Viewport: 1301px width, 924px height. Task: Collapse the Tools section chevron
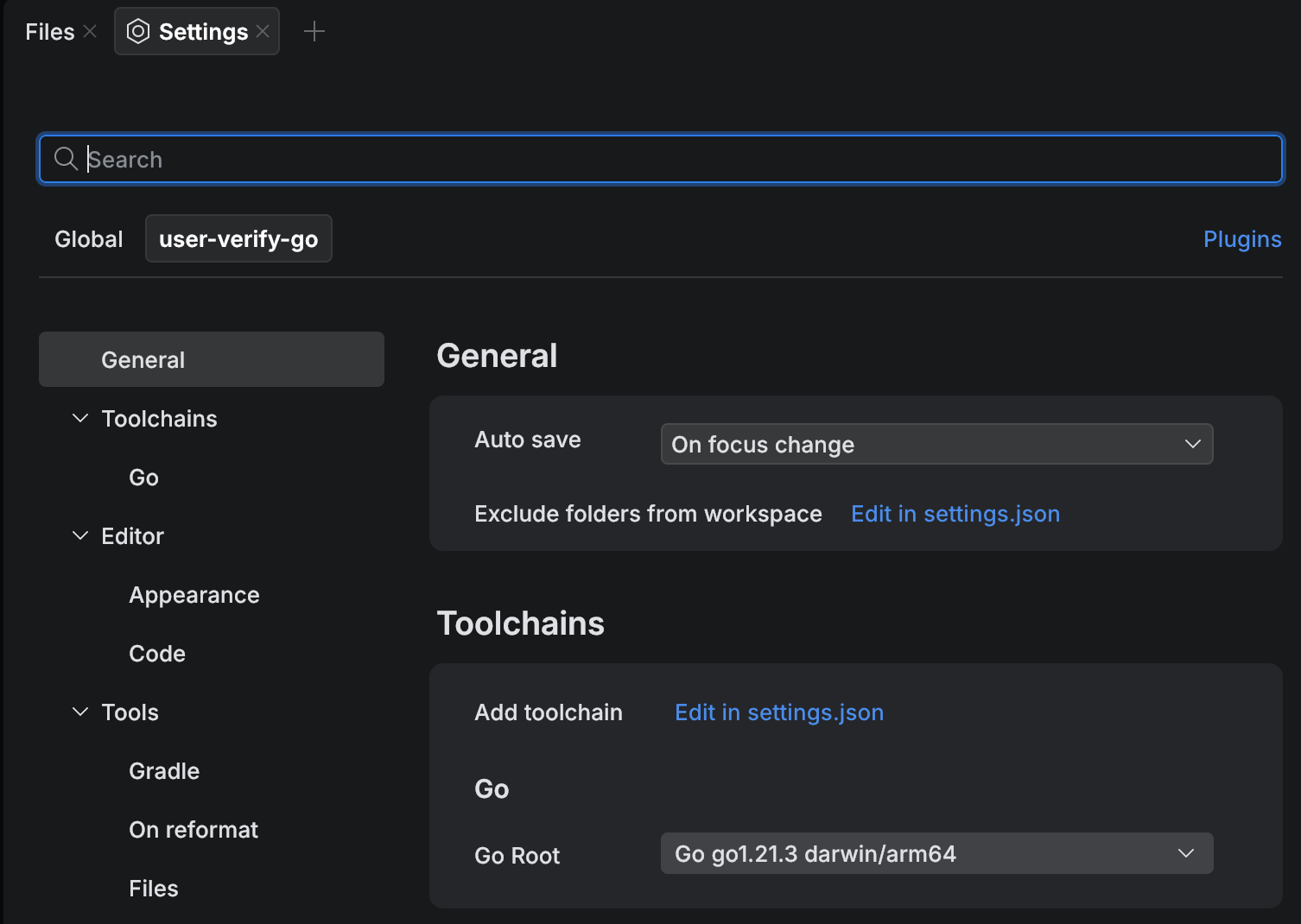point(79,712)
